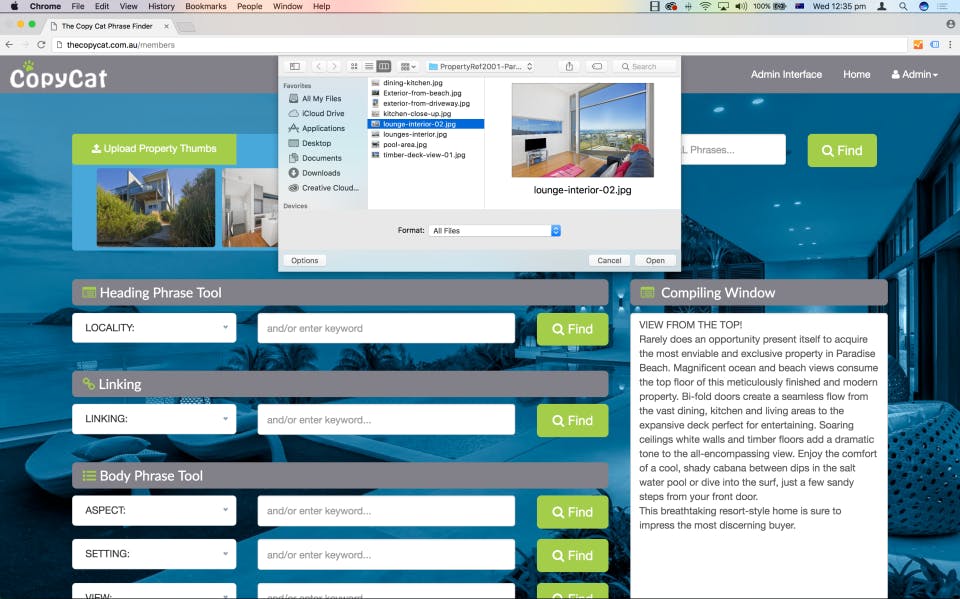This screenshot has width=960, height=599.
Task: Cancel the file dialog
Action: 609,260
